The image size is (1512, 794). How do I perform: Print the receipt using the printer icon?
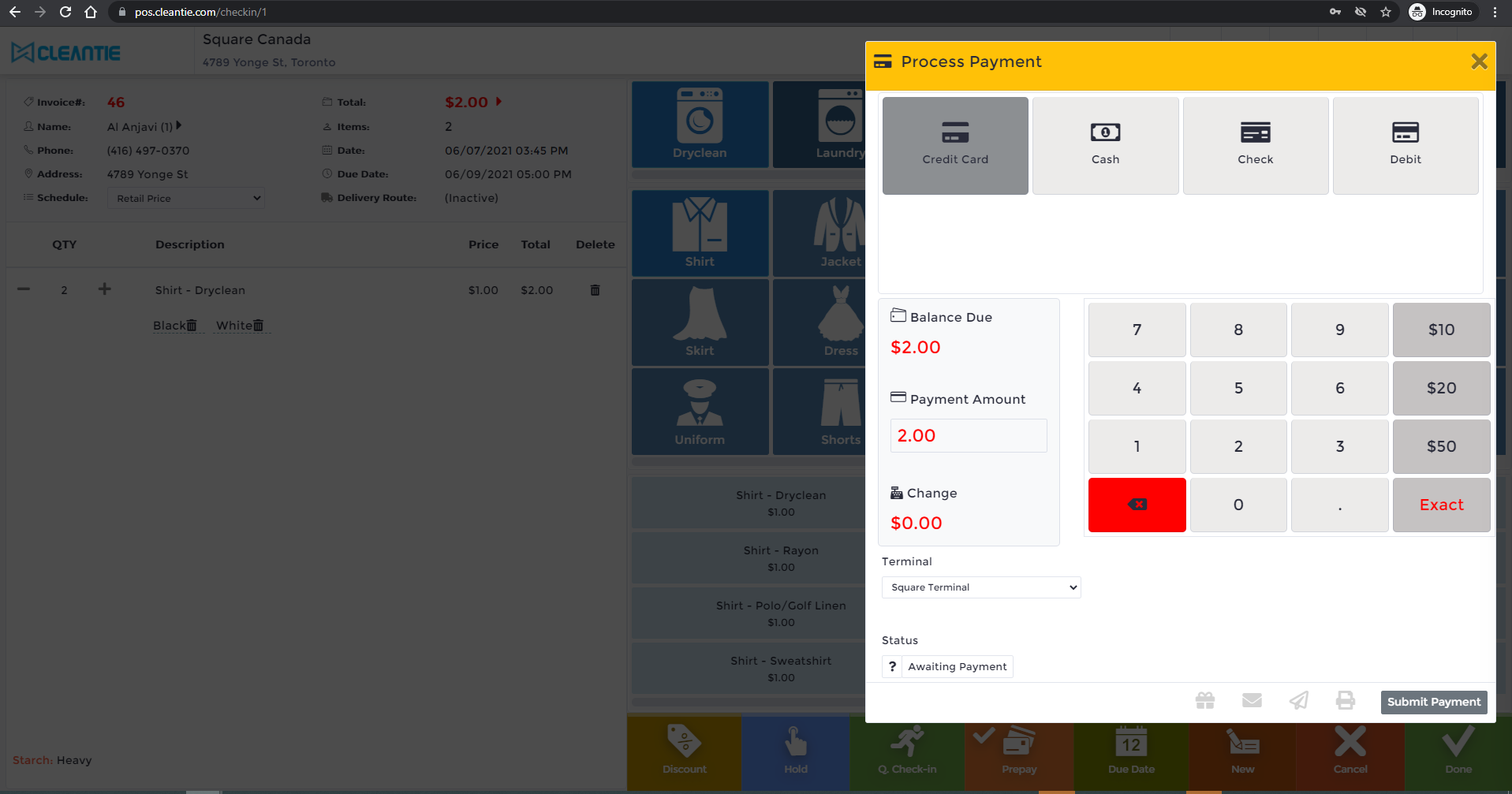(1346, 700)
